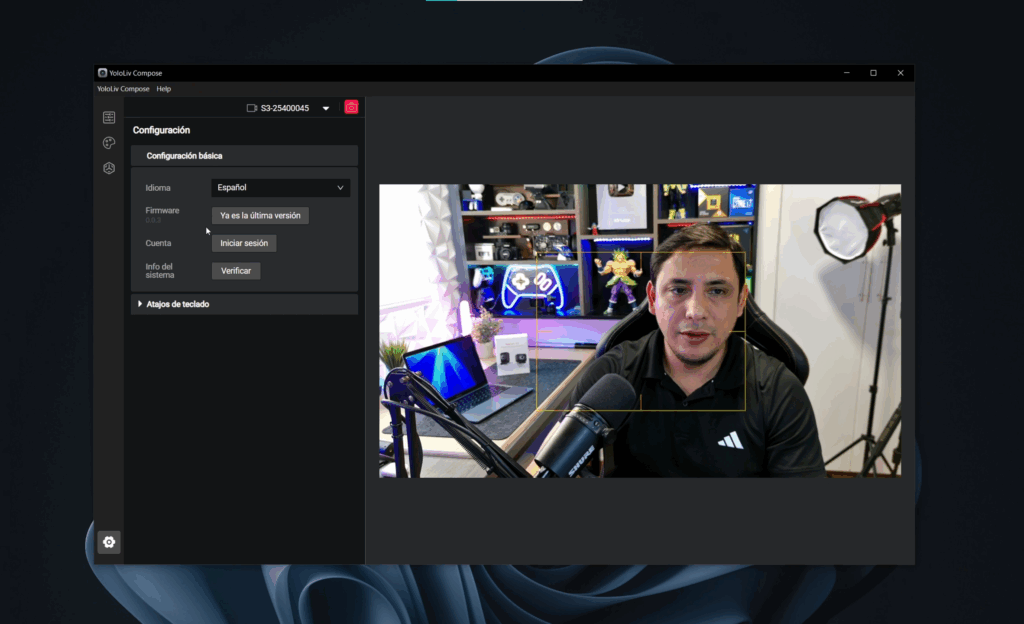Open the color palette panel
Image resolution: width=1024 pixels, height=624 pixels.
tap(109, 143)
